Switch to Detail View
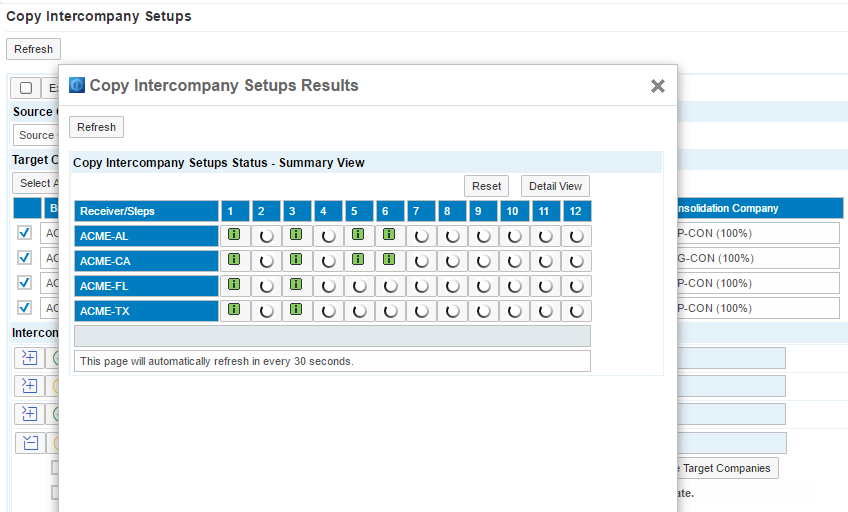The image size is (848, 512). (x=555, y=186)
